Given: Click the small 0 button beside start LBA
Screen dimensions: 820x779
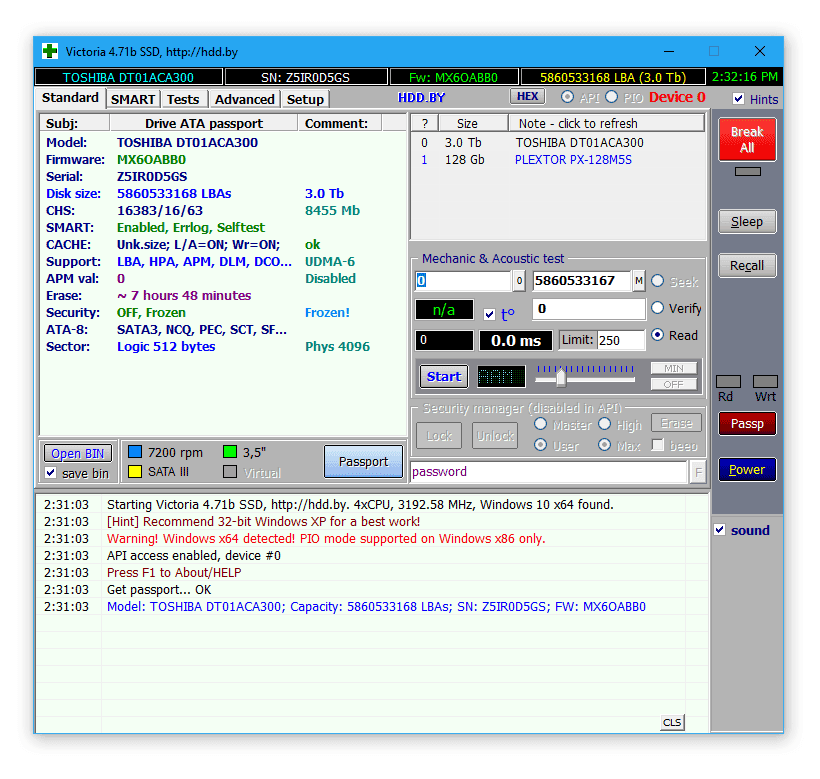Looking at the screenshot, I should tap(519, 281).
